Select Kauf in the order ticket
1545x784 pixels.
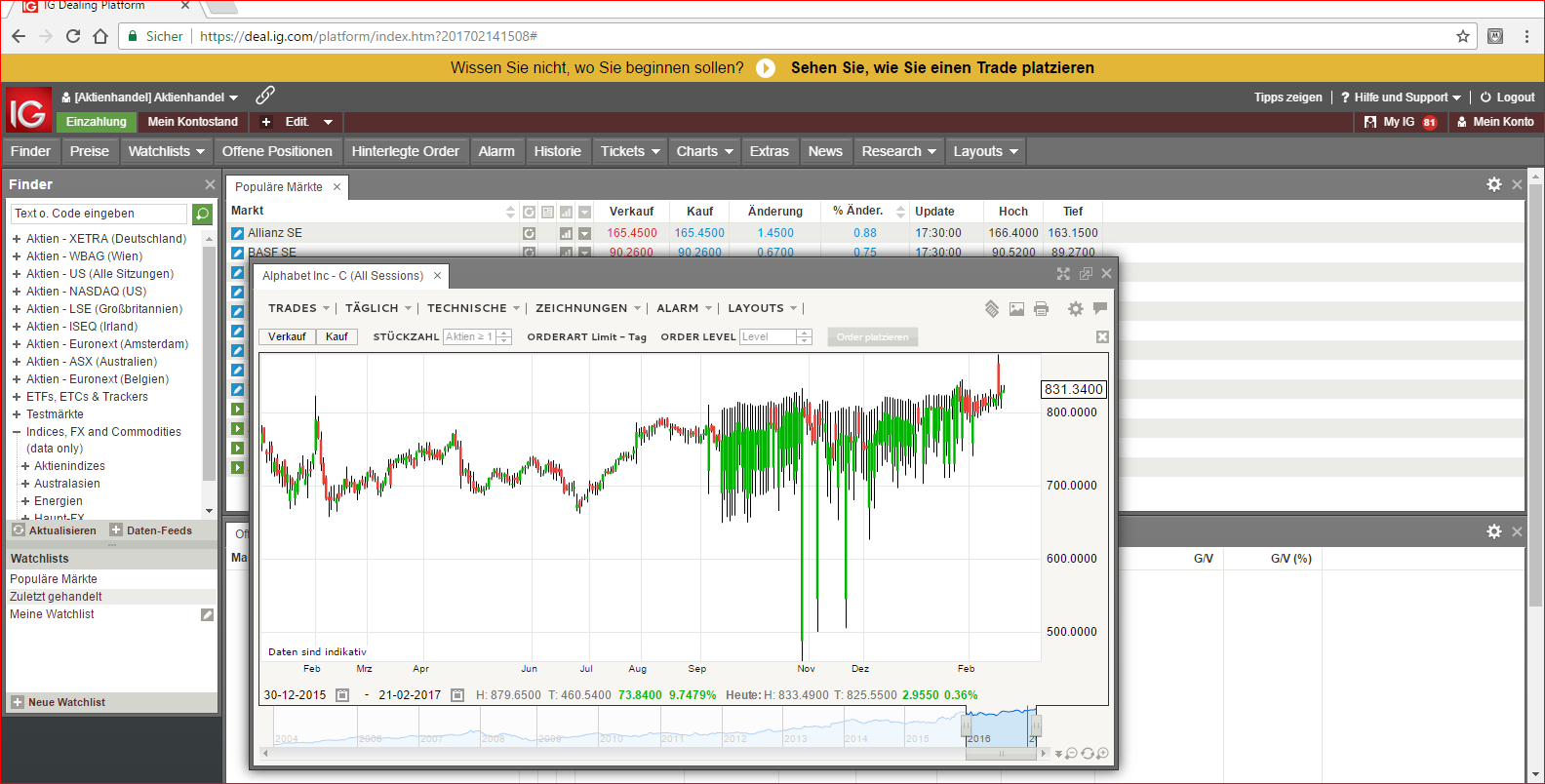click(x=337, y=336)
